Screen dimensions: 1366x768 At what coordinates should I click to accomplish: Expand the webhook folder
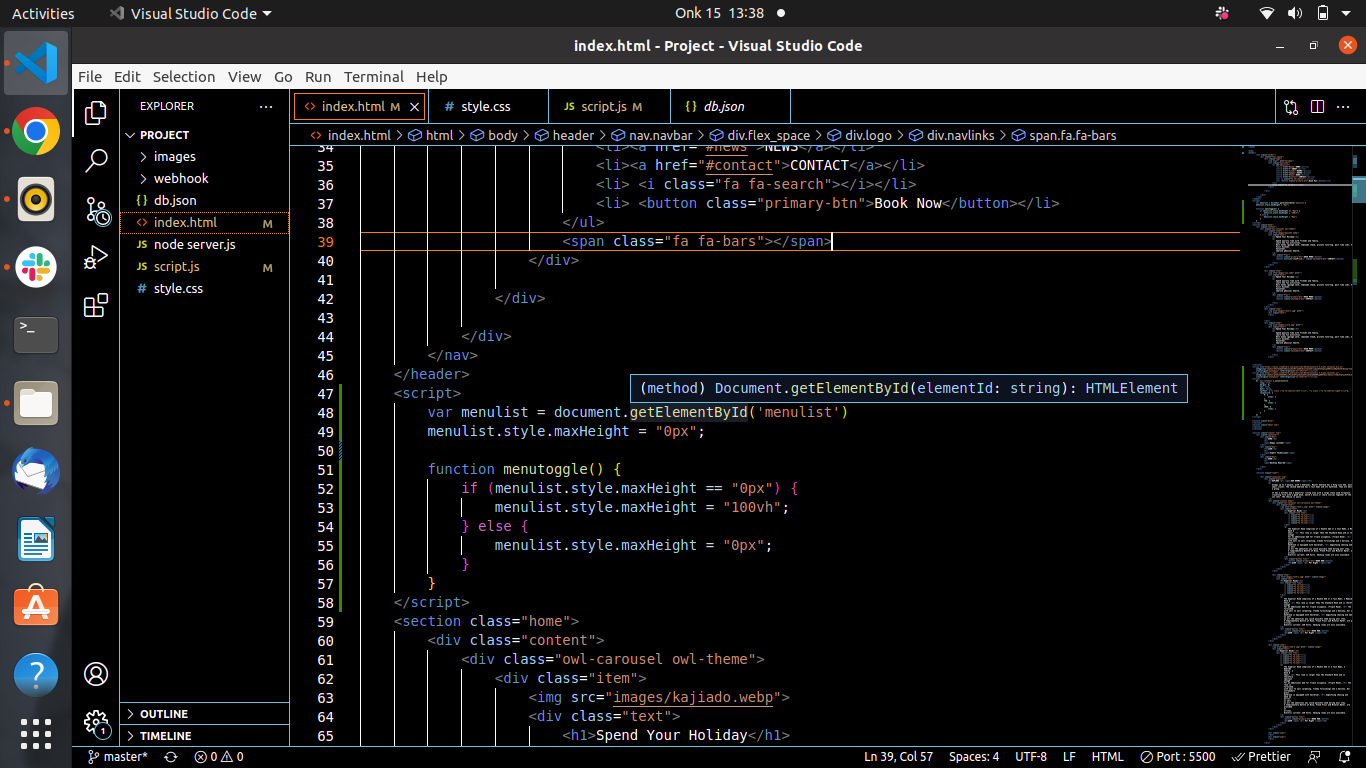[205, 179]
